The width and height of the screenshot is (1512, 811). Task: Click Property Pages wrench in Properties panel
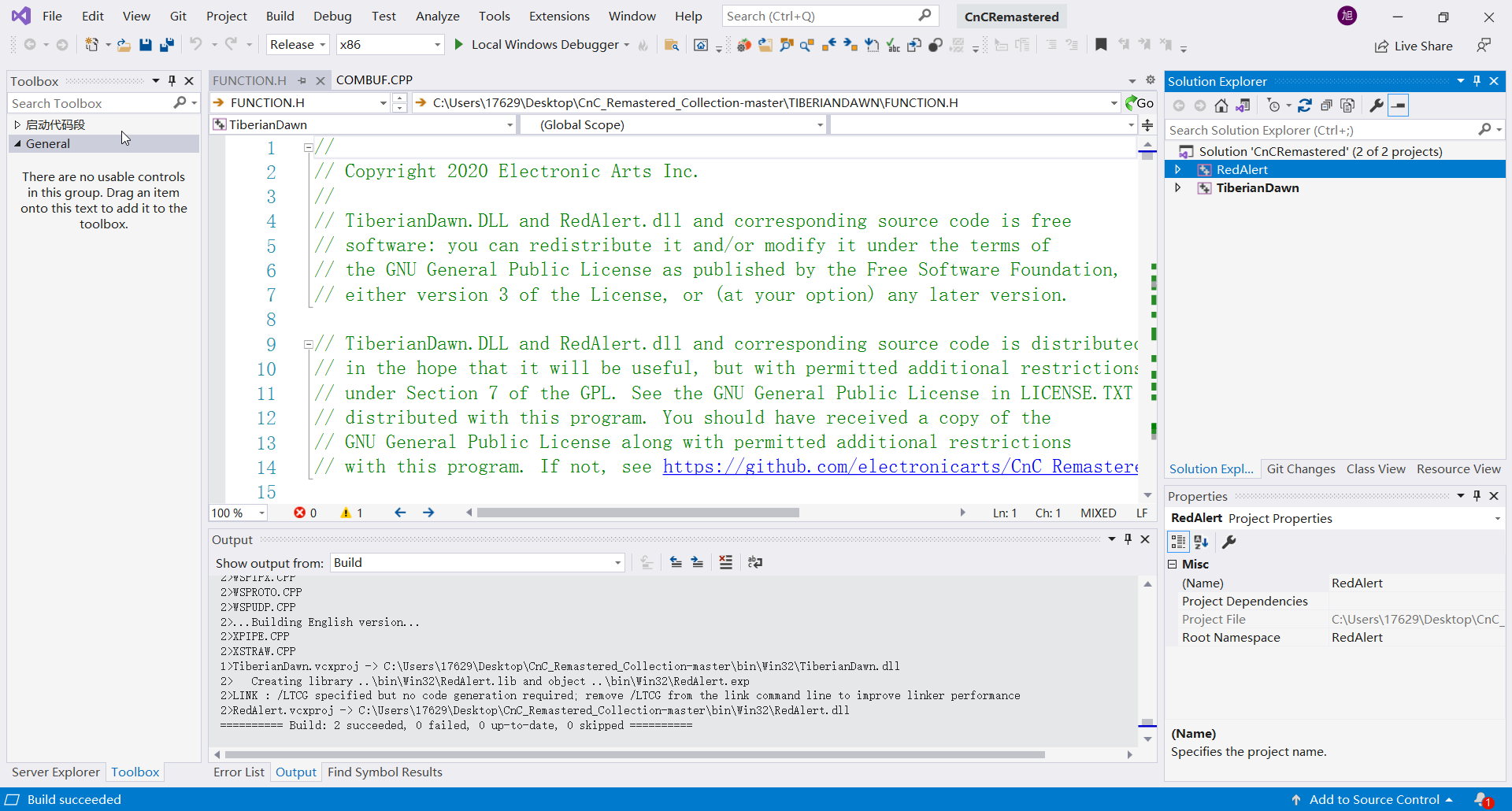click(x=1228, y=542)
